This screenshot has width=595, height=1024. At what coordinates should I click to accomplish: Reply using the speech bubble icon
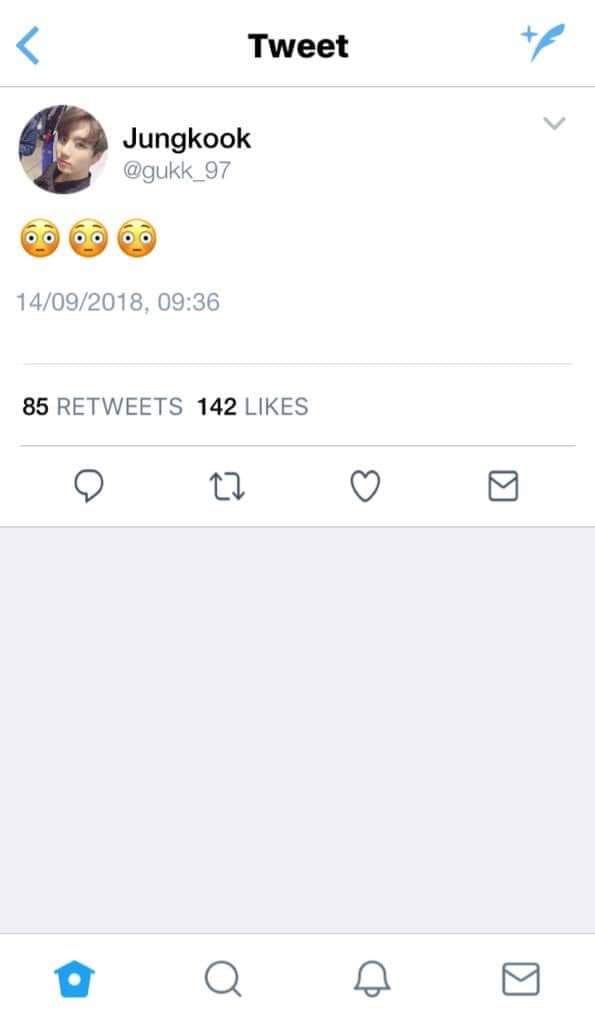[x=89, y=487]
